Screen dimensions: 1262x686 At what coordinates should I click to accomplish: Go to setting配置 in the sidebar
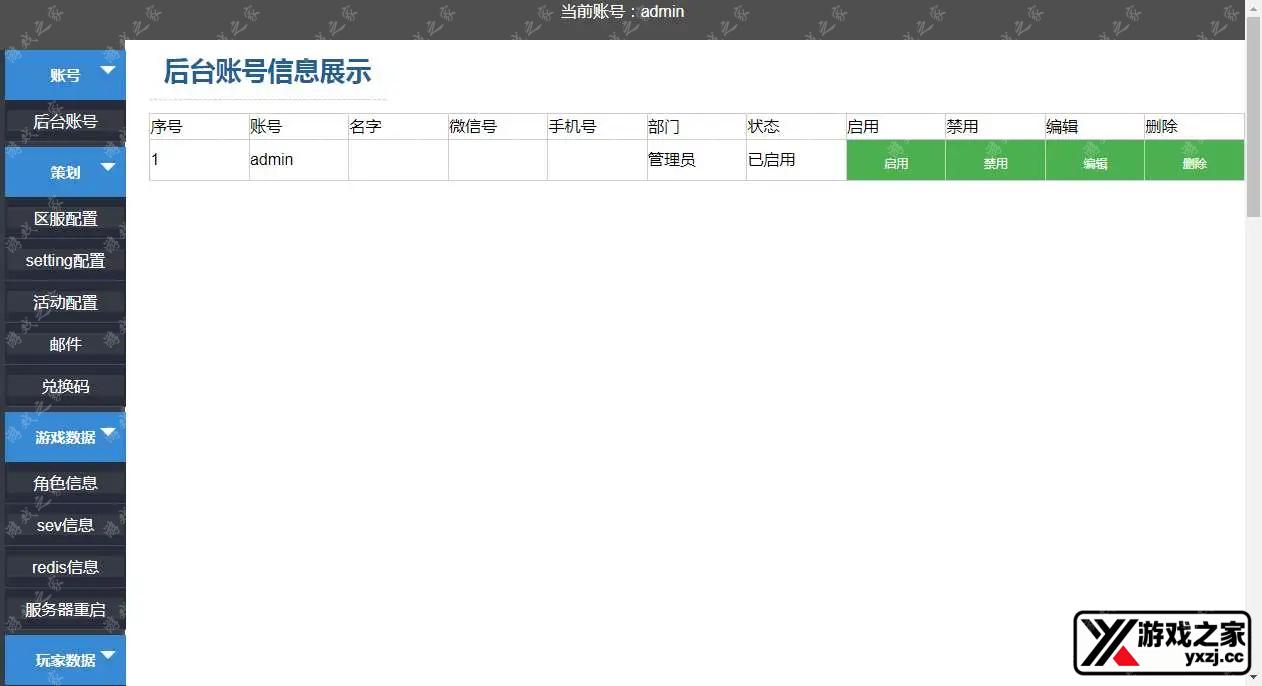(66, 261)
